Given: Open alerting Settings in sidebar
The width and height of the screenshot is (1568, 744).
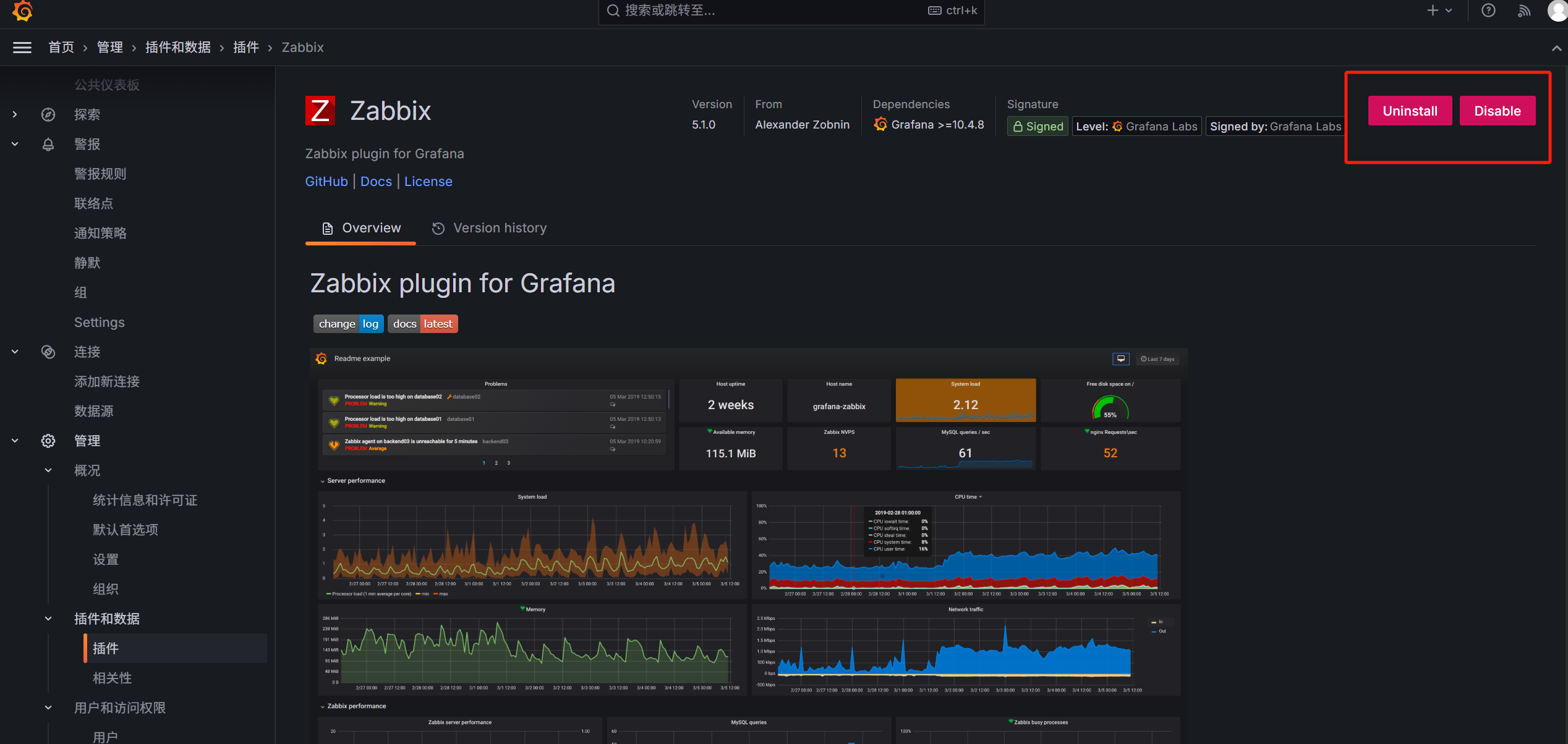Looking at the screenshot, I should [100, 322].
